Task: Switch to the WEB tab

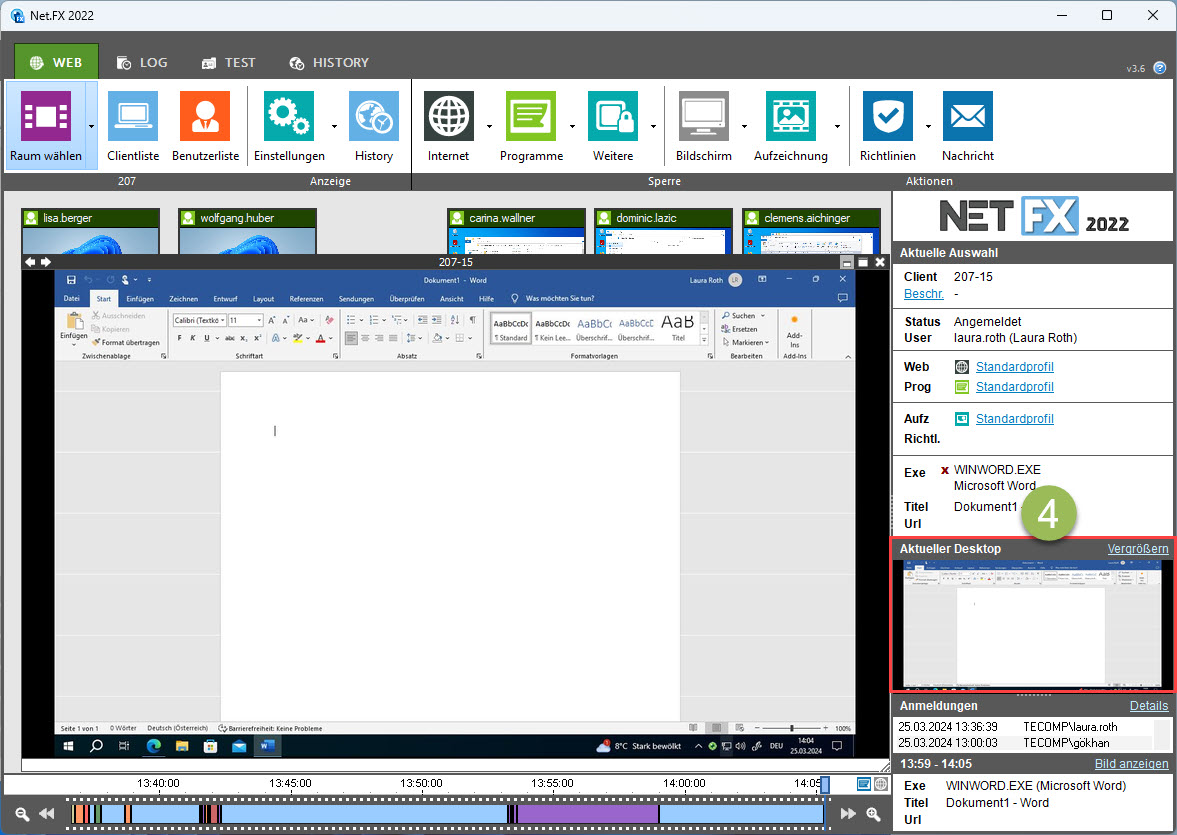Action: click(56, 62)
